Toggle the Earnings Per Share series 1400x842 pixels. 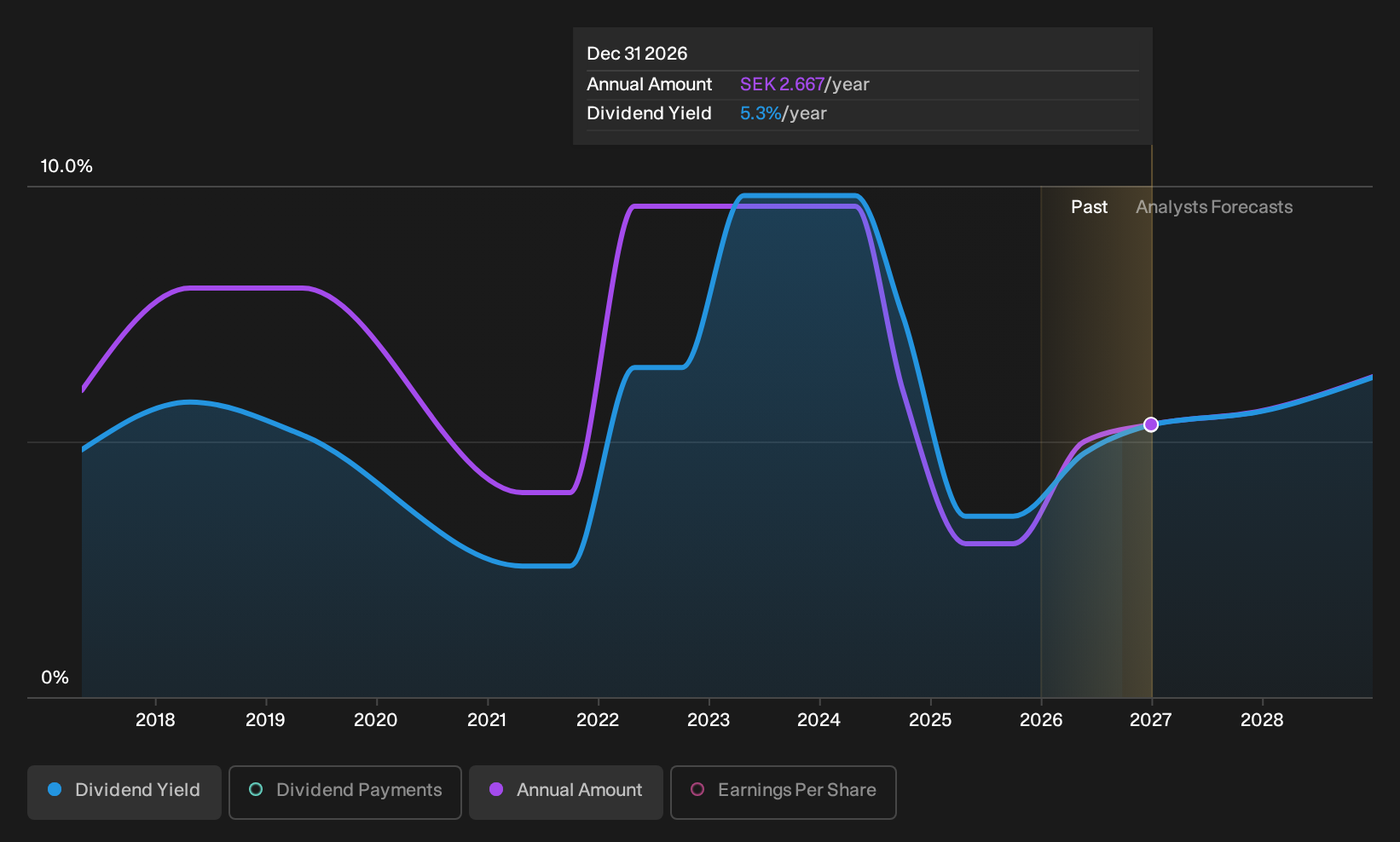784,793
